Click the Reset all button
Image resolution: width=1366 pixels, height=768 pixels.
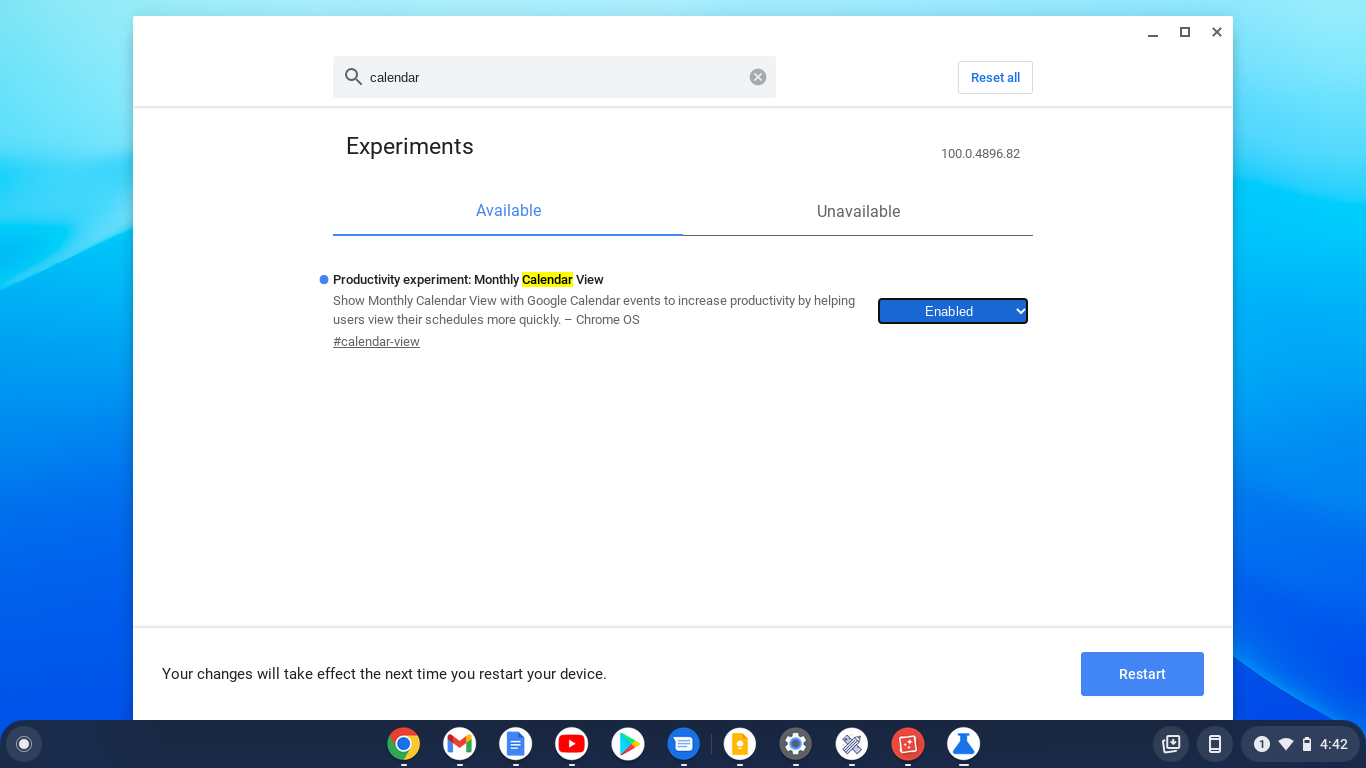pos(995,78)
